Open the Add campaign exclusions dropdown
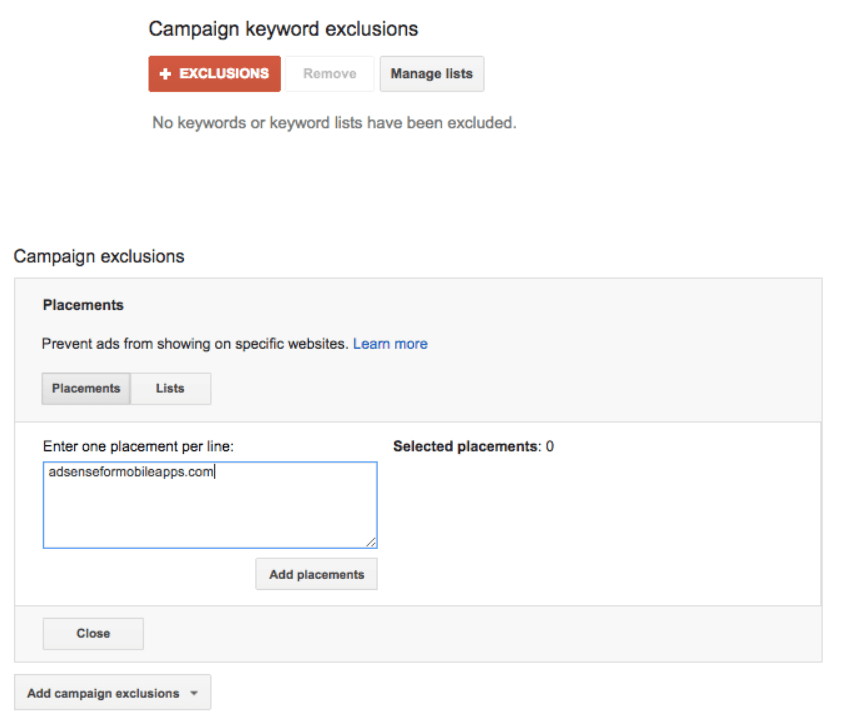 point(103,693)
